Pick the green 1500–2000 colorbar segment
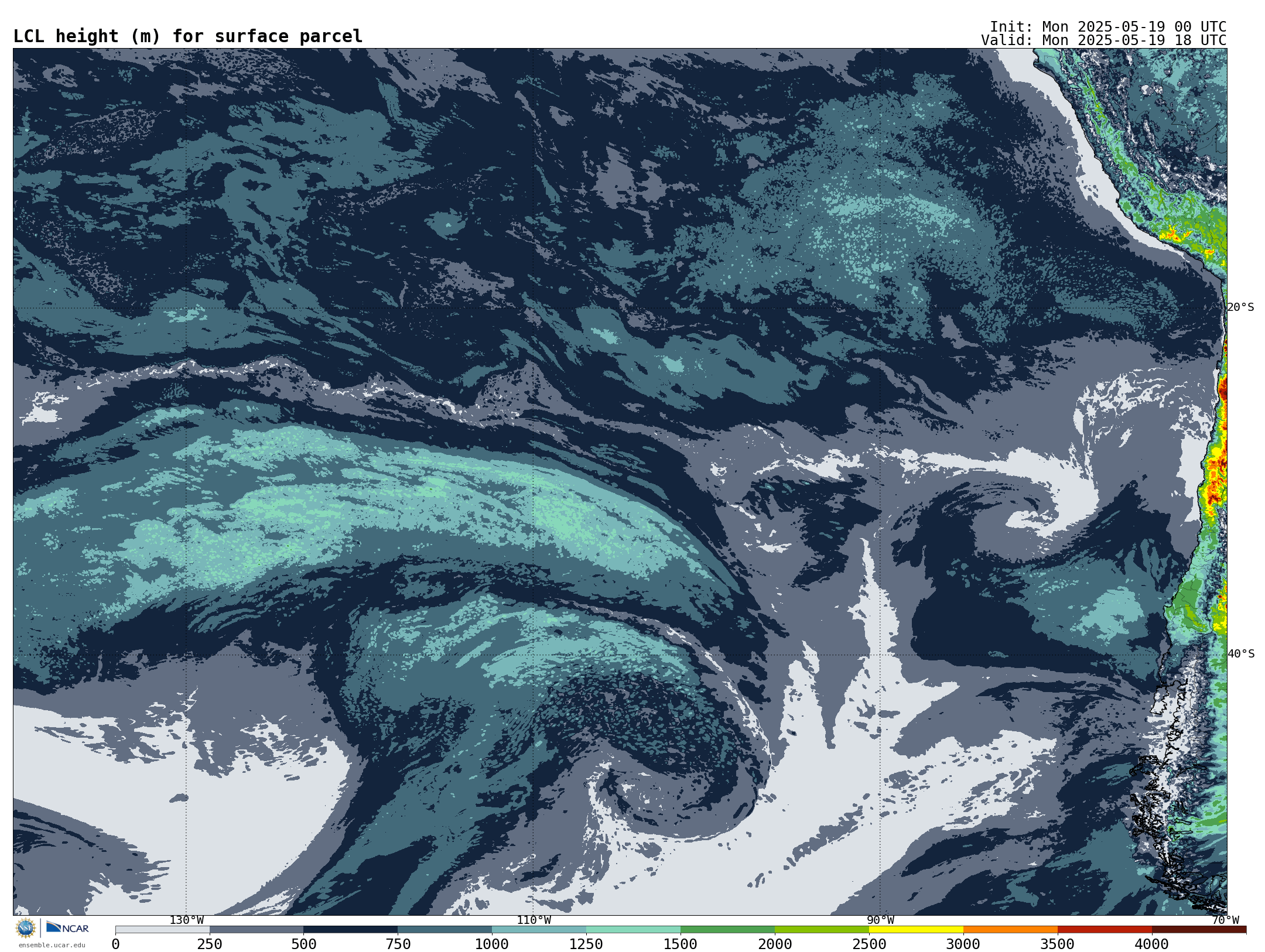This screenshot has height=952, width=1265. 728,930
